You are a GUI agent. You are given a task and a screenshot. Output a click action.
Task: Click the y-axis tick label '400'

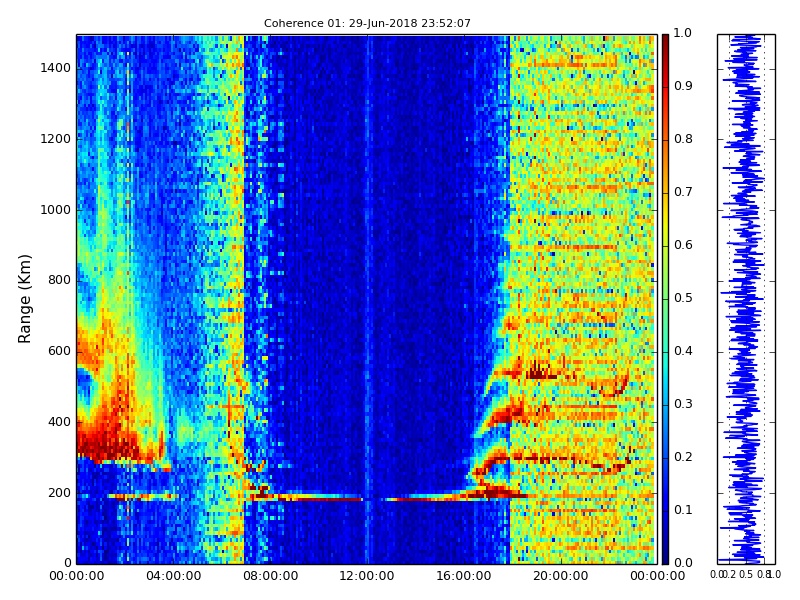(x=59, y=422)
